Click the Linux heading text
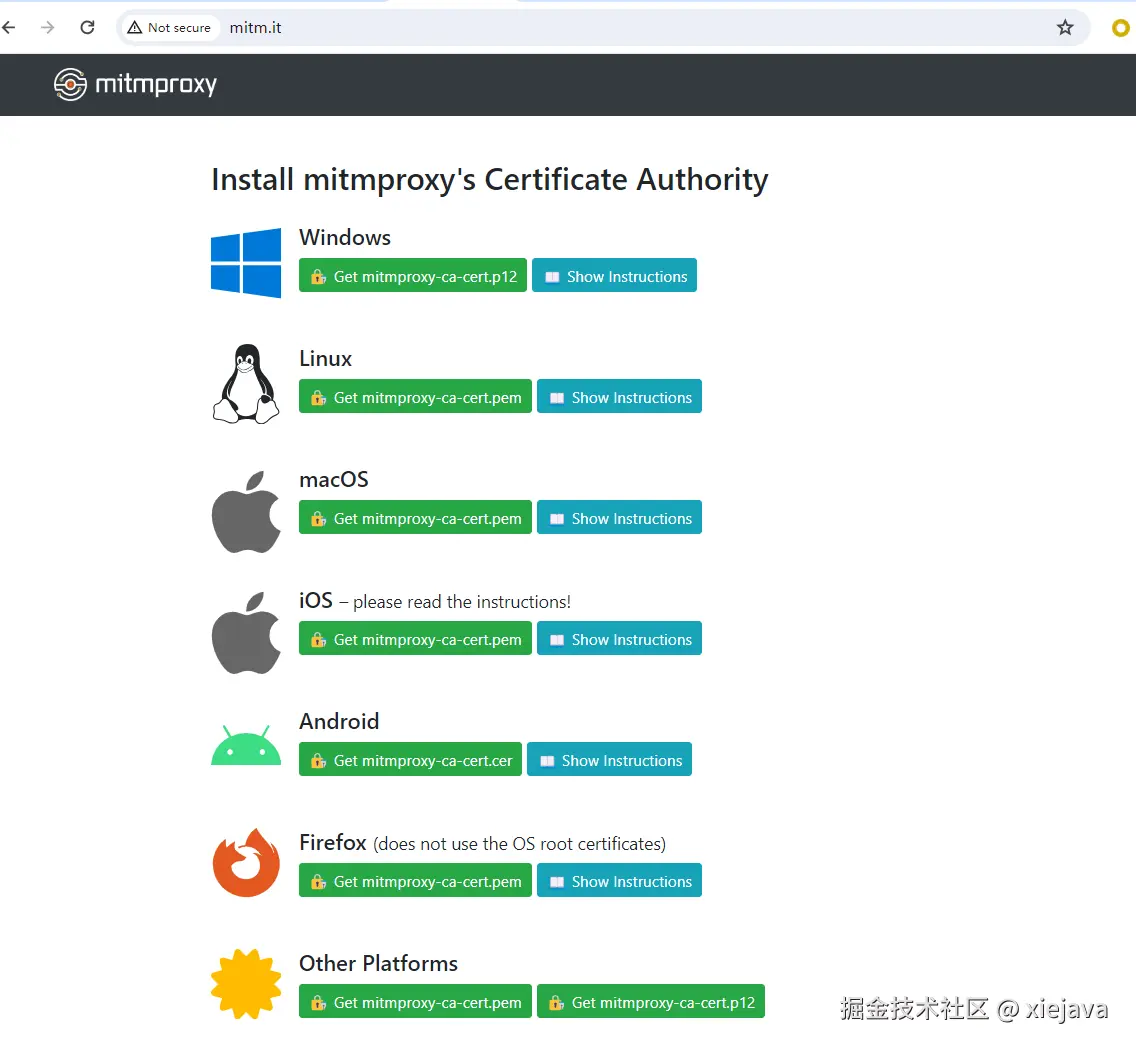The width and height of the screenshot is (1136, 1051). [x=325, y=359]
